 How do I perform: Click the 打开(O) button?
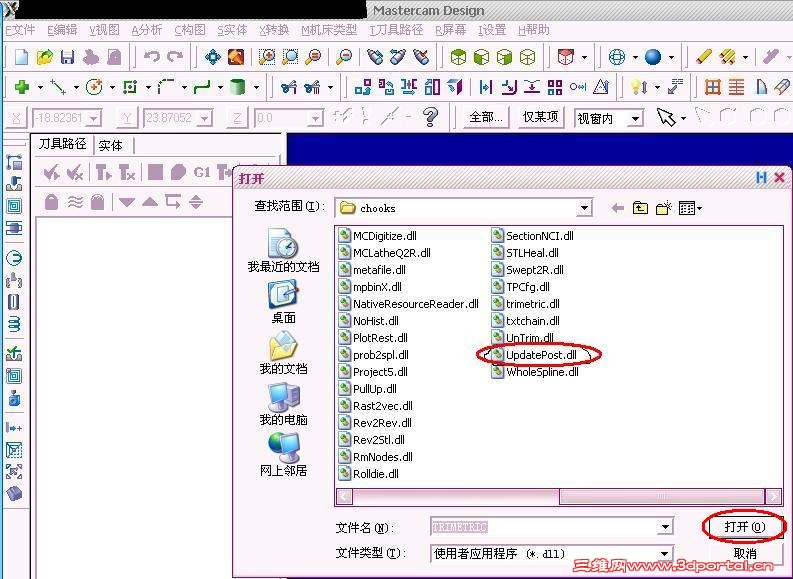tap(745, 527)
